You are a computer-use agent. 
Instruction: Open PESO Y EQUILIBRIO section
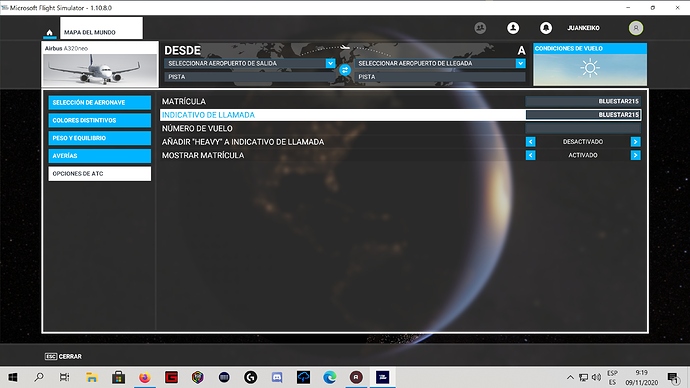click(99, 138)
